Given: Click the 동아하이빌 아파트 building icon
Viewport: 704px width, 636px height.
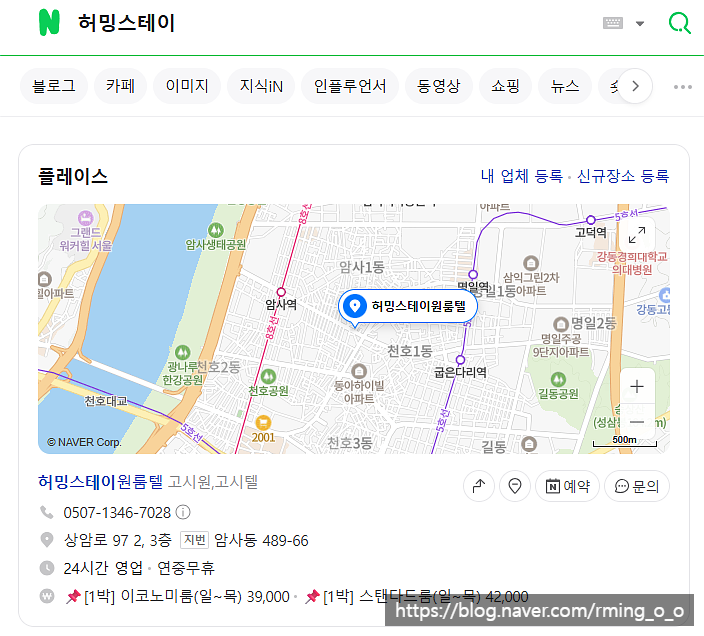Looking at the screenshot, I should (x=359, y=371).
